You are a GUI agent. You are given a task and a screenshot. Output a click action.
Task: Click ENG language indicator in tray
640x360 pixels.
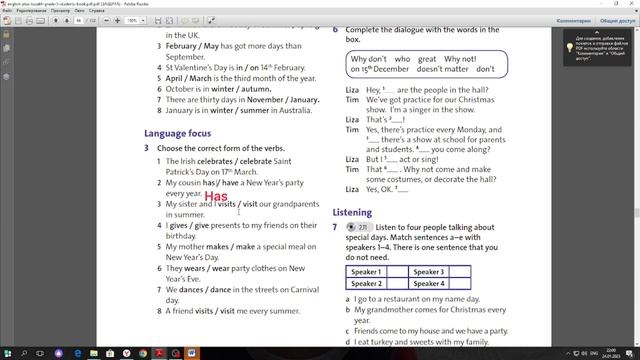click(x=594, y=353)
